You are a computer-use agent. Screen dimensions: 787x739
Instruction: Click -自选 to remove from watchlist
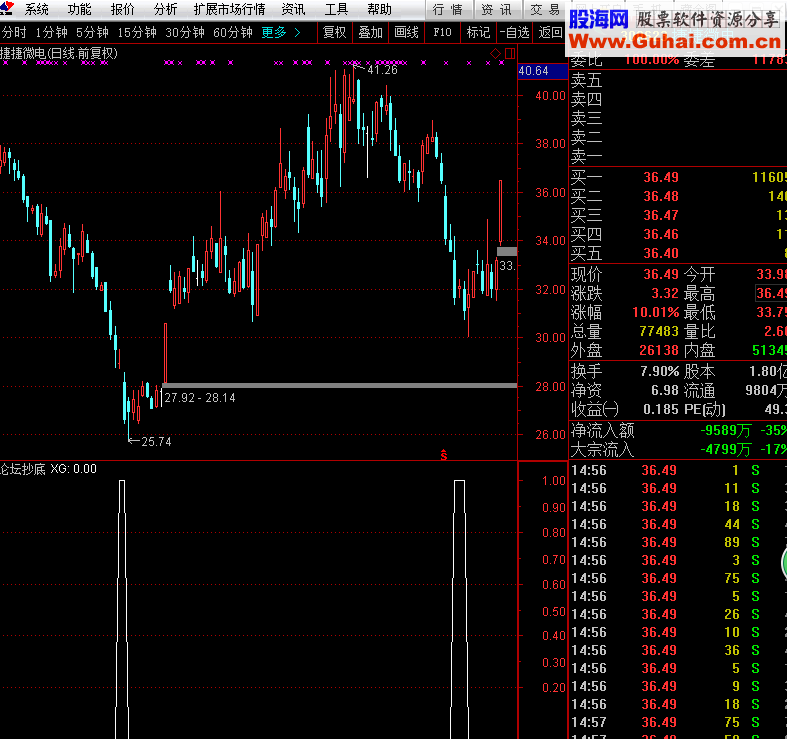514,33
